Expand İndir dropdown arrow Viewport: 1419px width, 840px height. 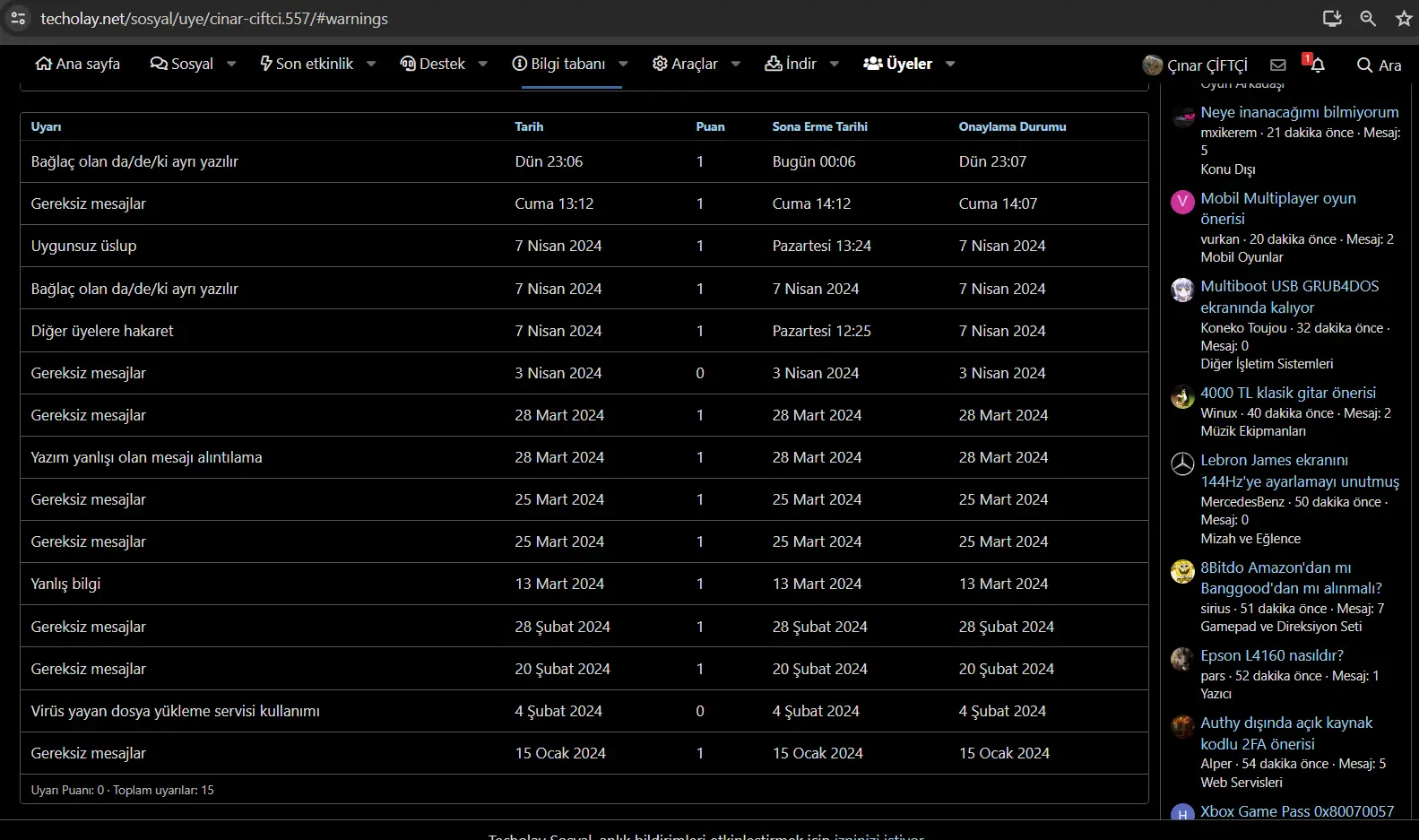tap(835, 64)
